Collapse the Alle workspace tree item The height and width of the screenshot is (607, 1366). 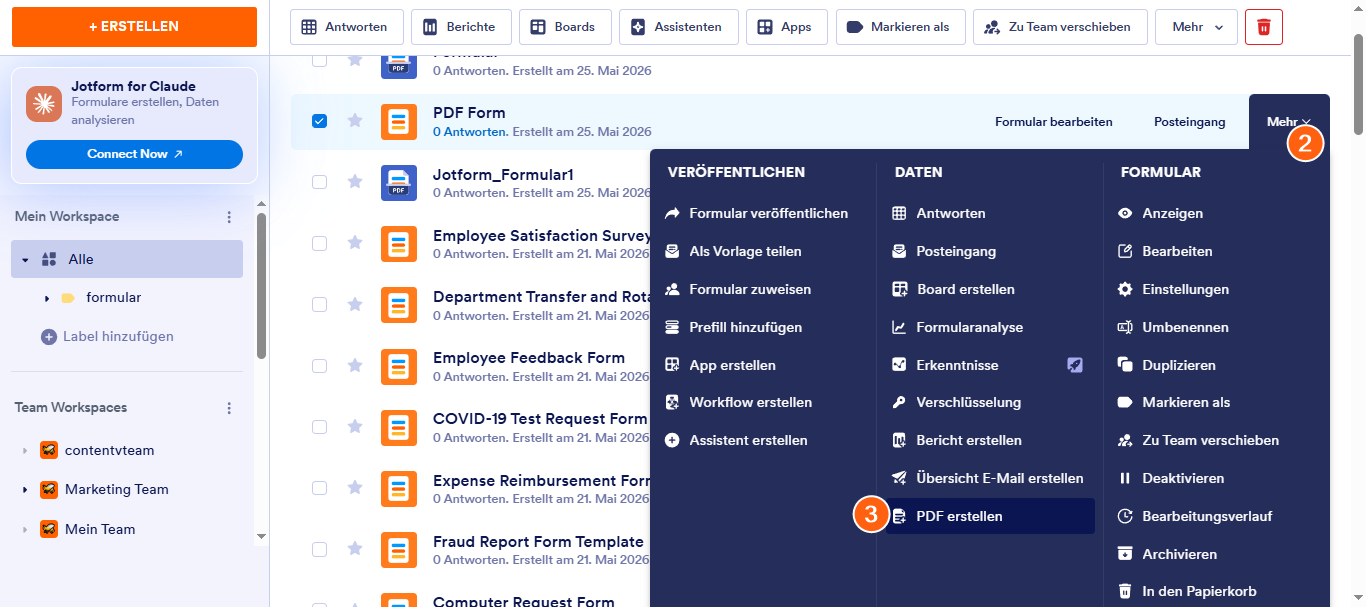coord(25,259)
